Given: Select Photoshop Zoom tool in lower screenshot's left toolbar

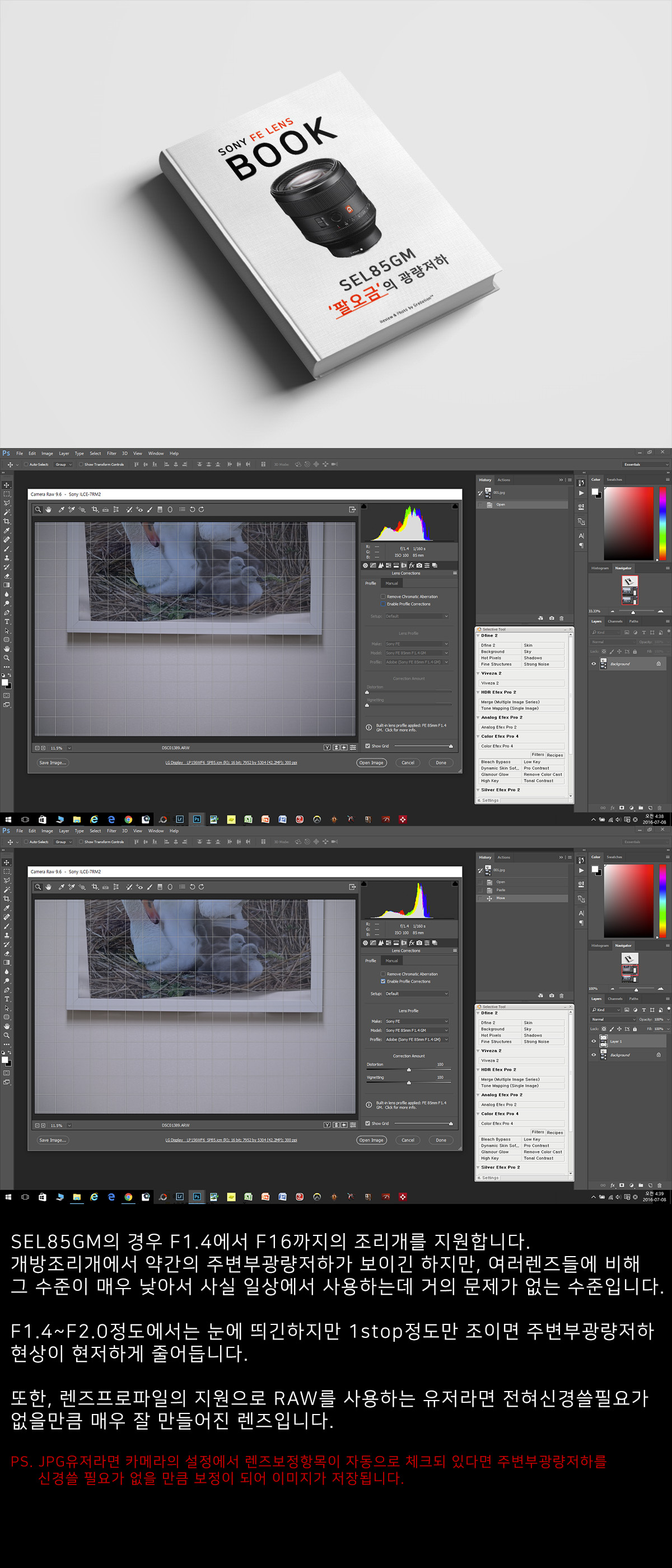Looking at the screenshot, I should click(7, 1035).
